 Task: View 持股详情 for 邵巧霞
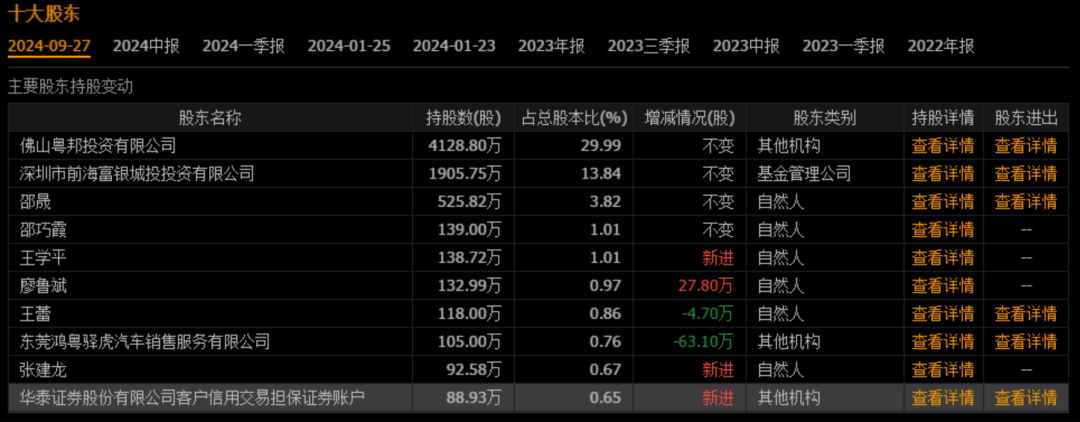(943, 229)
